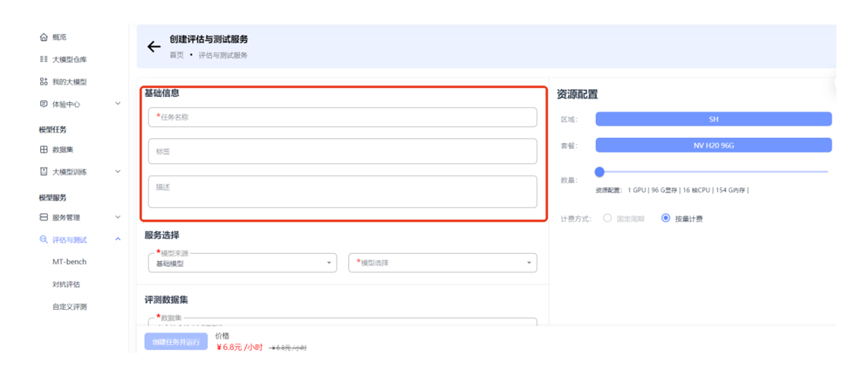Choose the NV H20 96G package button
This screenshot has width=863, height=384.
coord(714,145)
